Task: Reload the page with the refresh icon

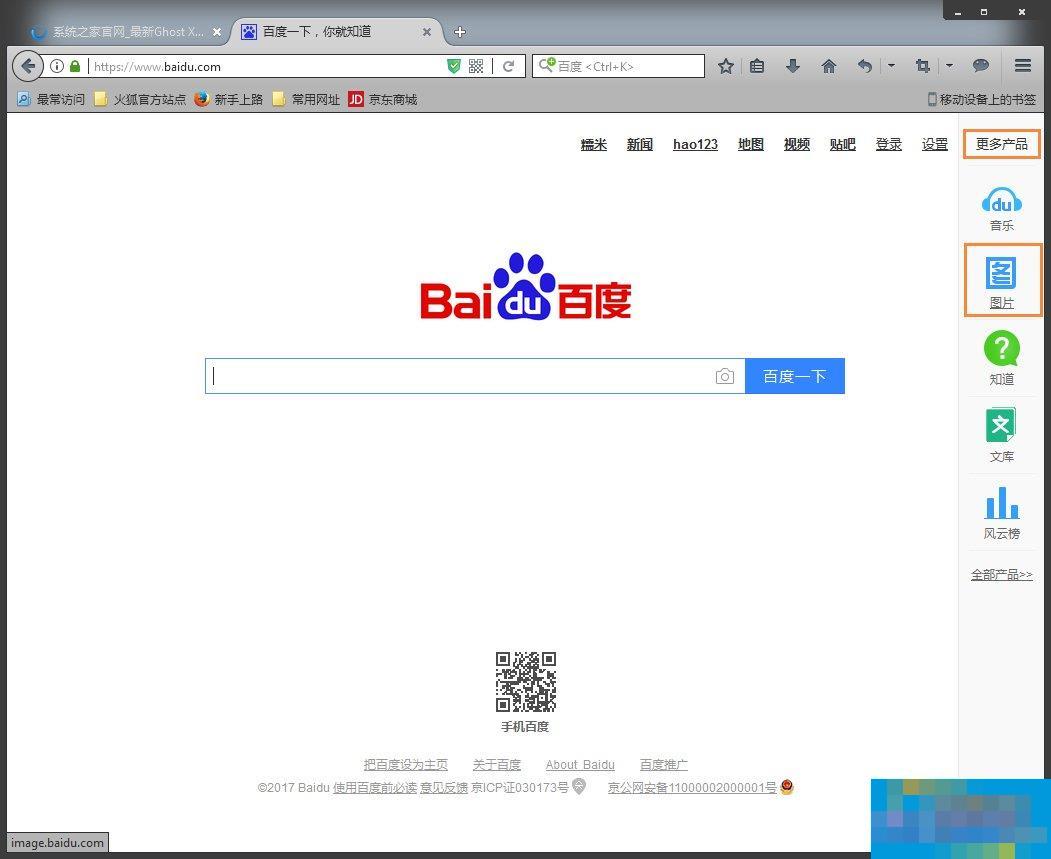Action: 508,66
